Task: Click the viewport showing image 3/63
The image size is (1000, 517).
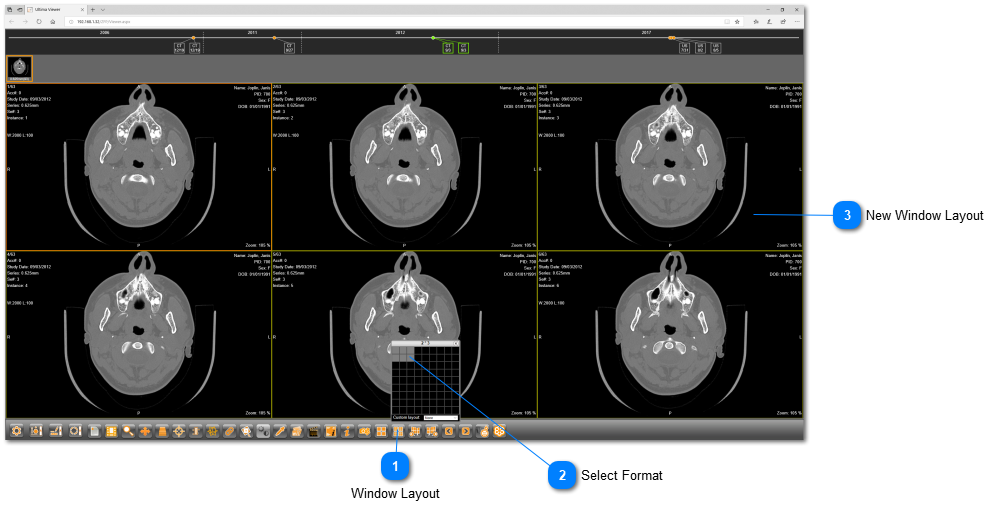Action: [670, 166]
